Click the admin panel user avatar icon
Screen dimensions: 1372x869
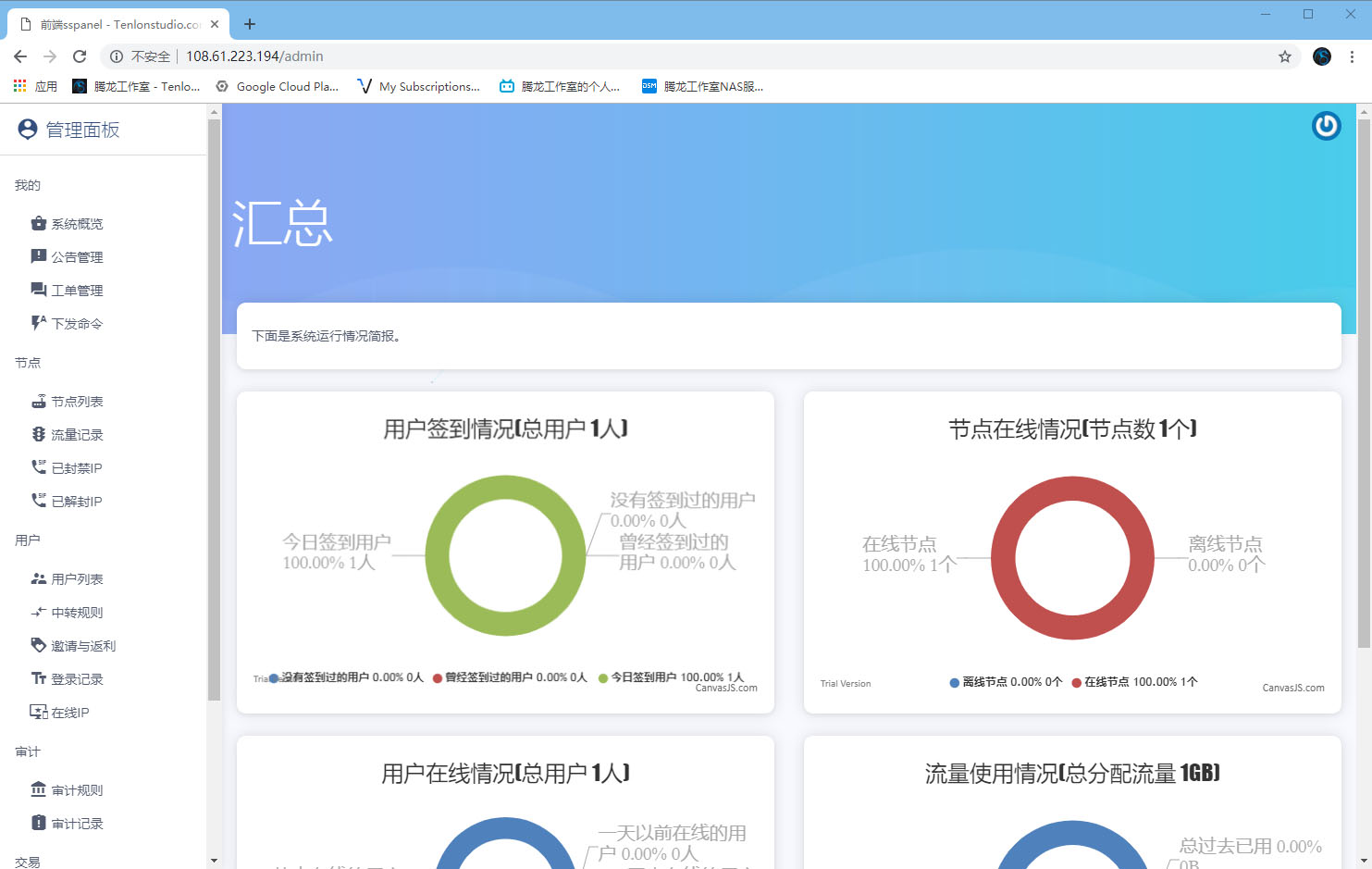[28, 130]
